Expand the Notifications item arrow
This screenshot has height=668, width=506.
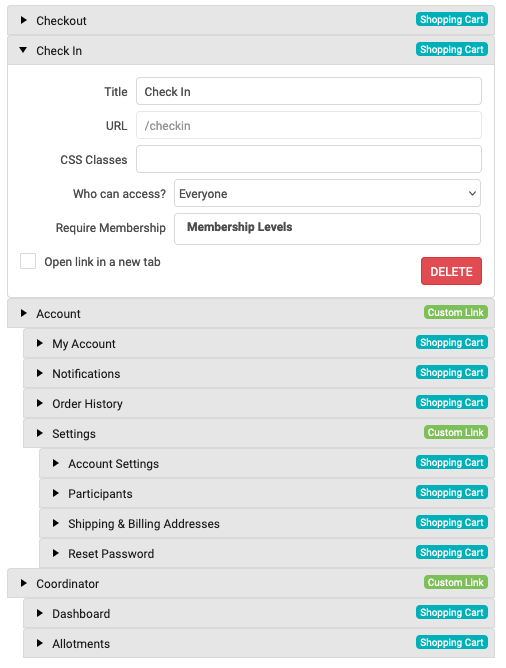40,373
